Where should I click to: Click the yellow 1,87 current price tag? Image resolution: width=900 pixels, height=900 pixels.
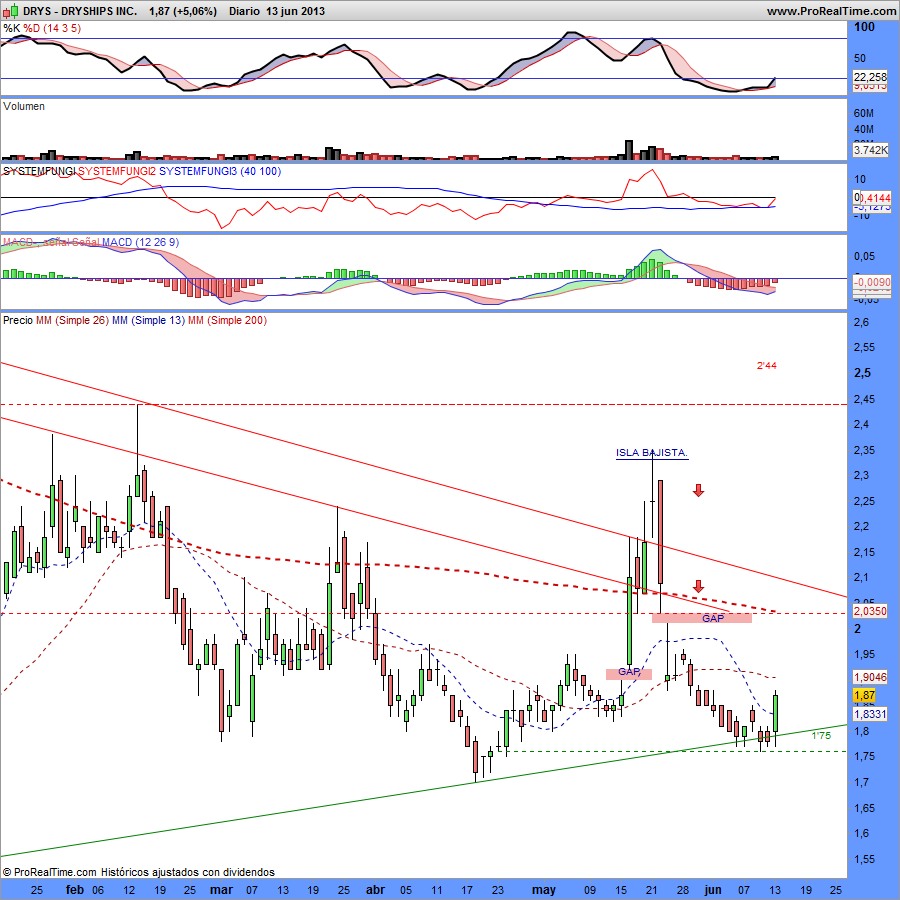864,695
